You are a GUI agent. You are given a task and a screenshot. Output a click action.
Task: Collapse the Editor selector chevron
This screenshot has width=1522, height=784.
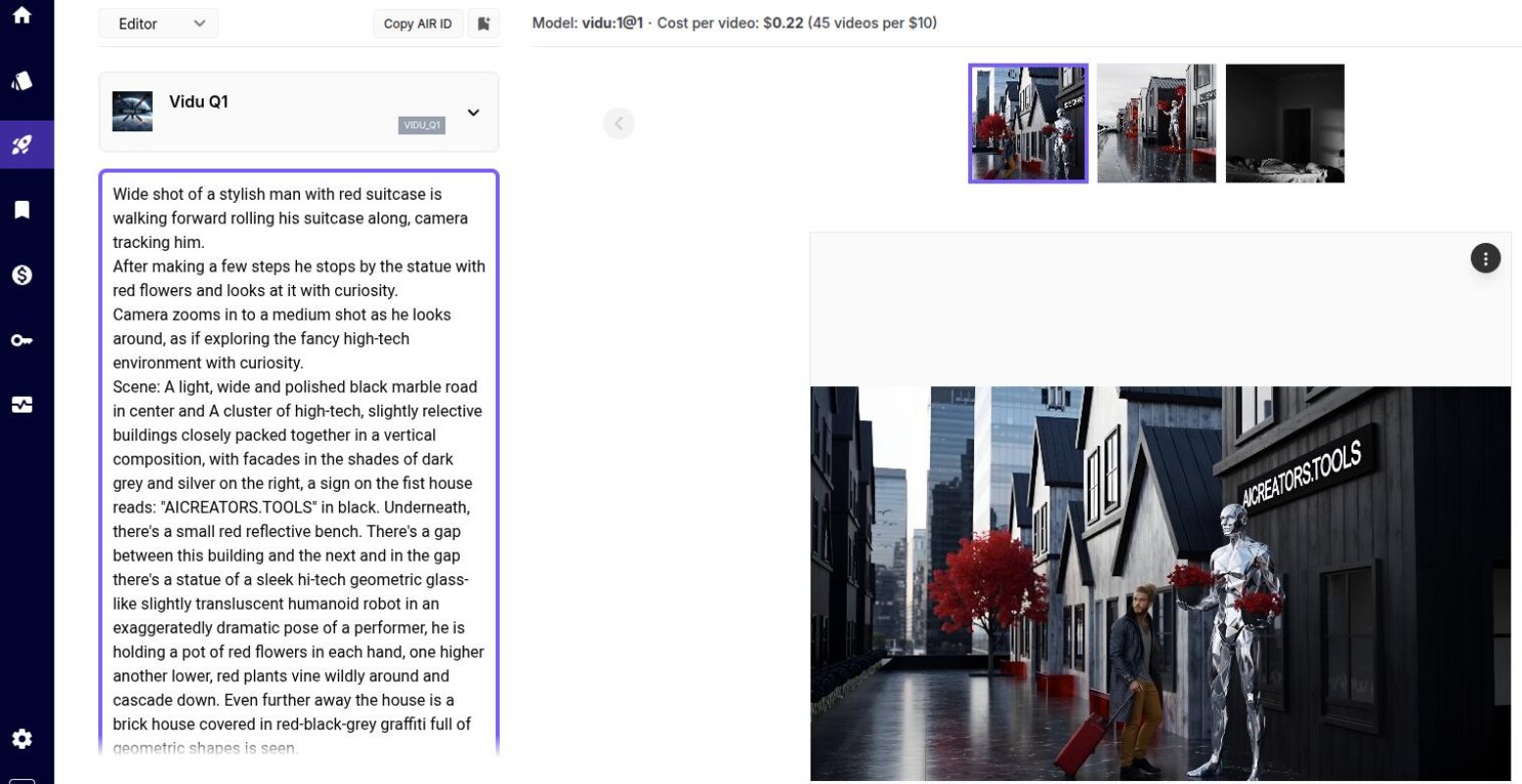click(x=199, y=23)
